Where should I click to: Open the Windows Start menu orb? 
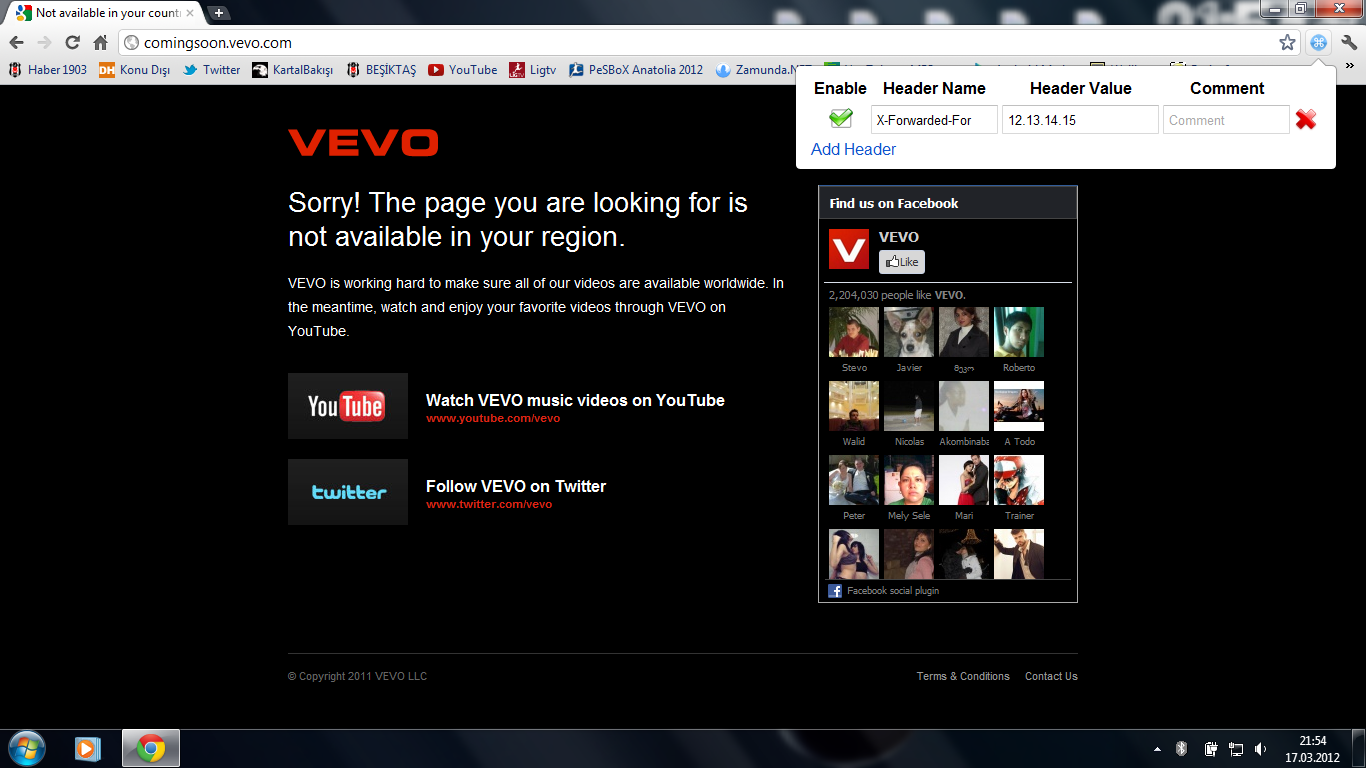click(x=26, y=748)
